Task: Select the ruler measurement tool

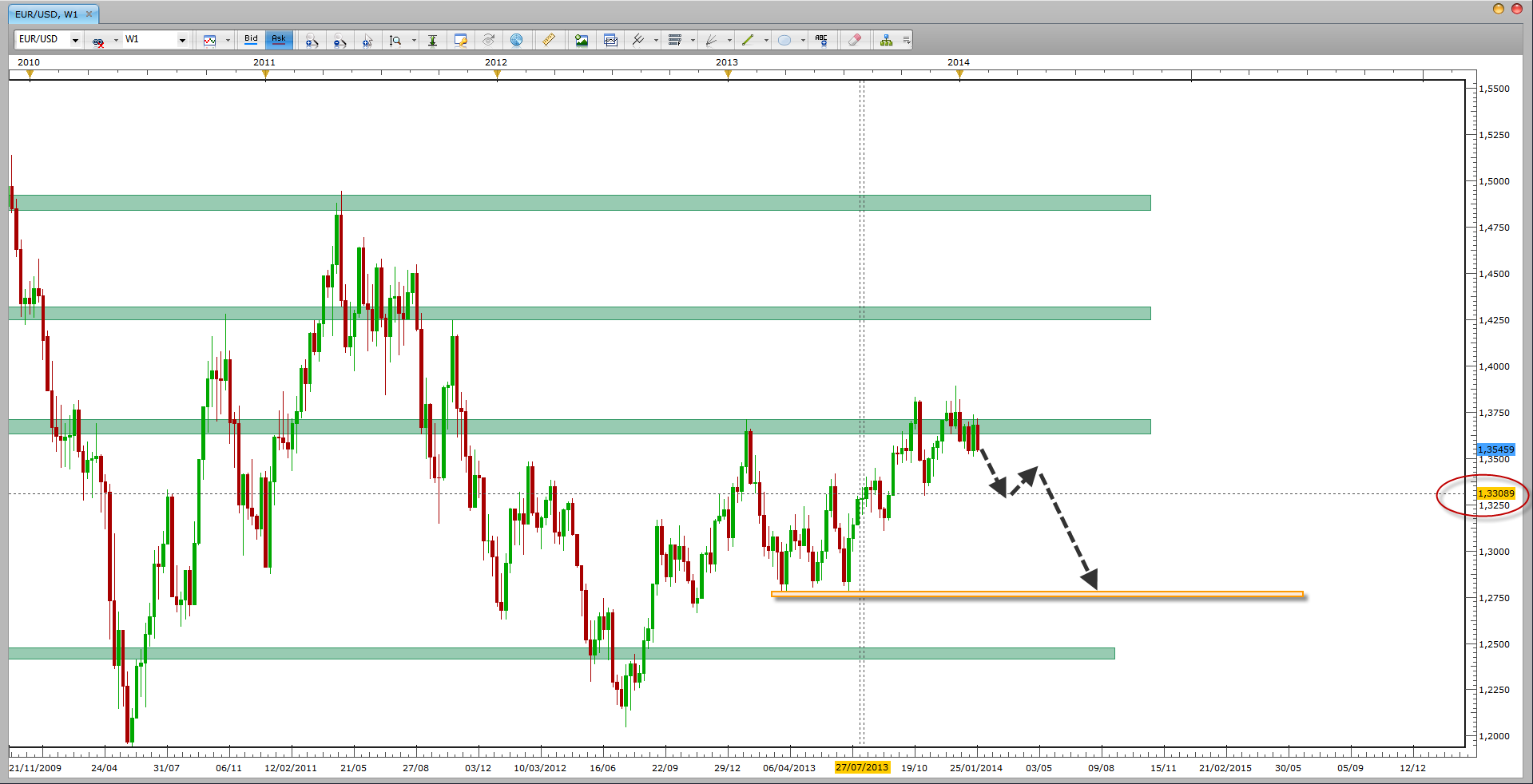Action: pos(549,41)
